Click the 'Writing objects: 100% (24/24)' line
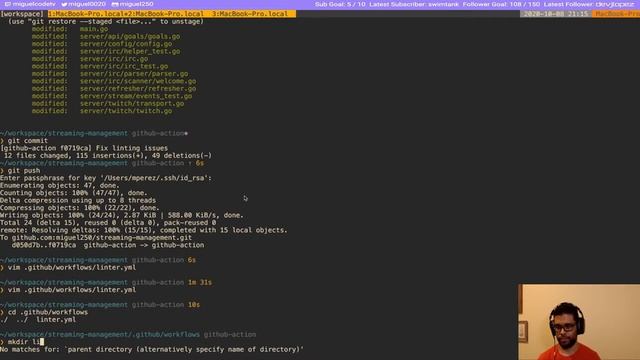640x360 pixels. point(122,215)
